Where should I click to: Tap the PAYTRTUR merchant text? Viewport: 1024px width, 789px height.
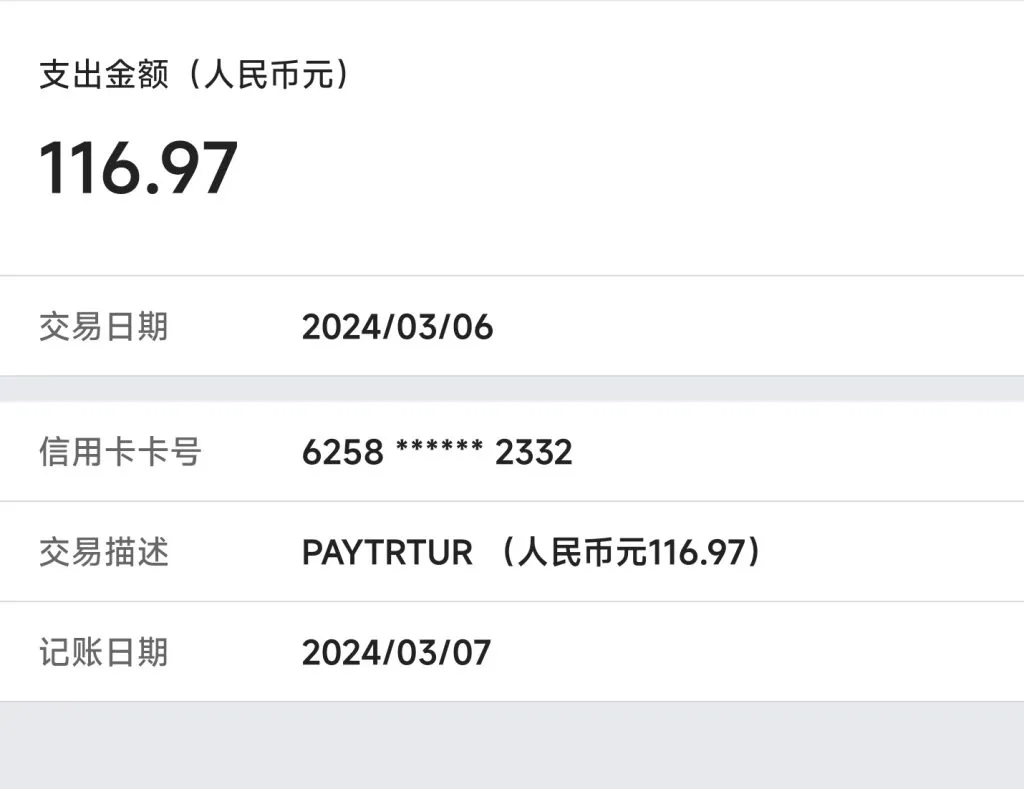point(387,553)
